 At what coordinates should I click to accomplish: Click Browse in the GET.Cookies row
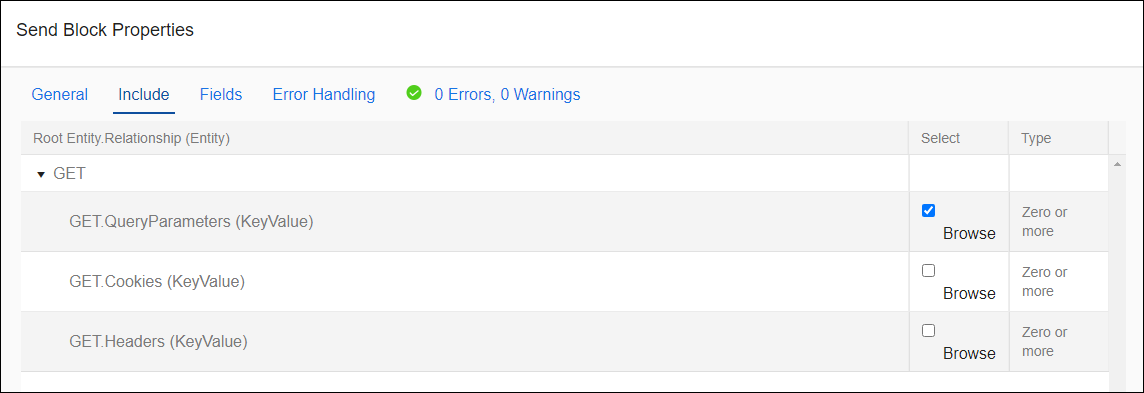[x=969, y=293]
